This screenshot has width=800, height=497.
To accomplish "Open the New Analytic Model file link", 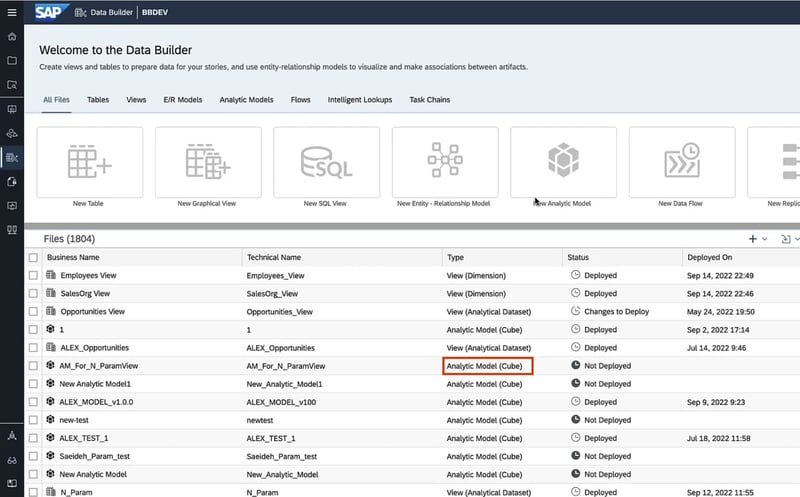I will [x=93, y=474].
